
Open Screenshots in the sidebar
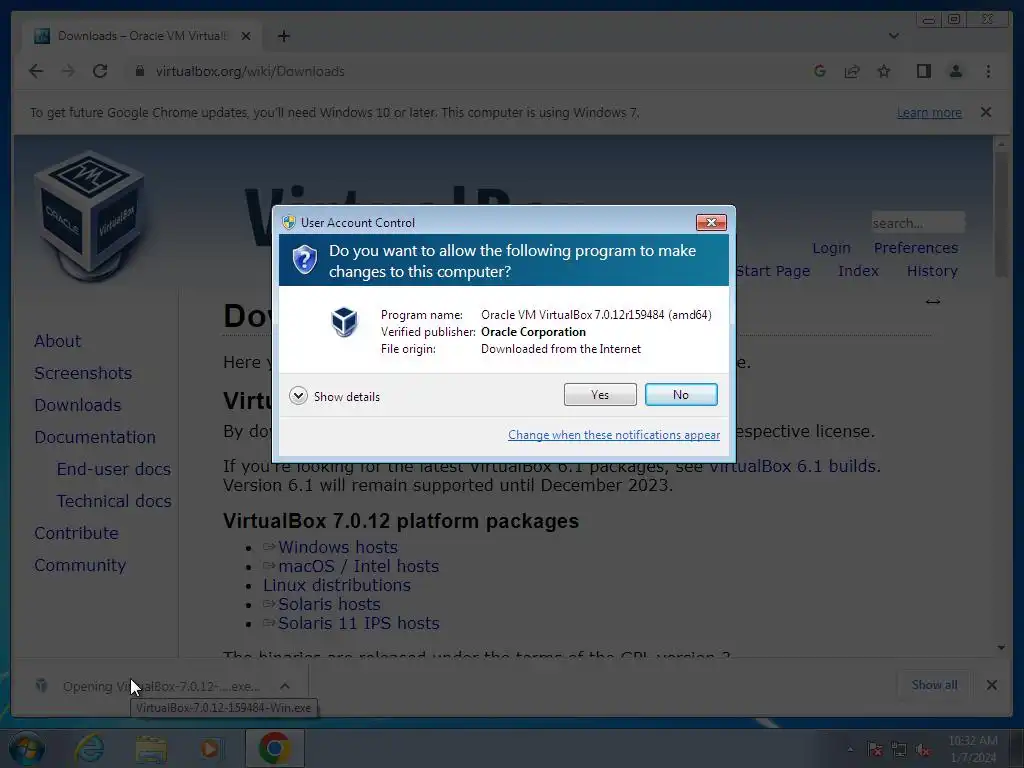83,373
